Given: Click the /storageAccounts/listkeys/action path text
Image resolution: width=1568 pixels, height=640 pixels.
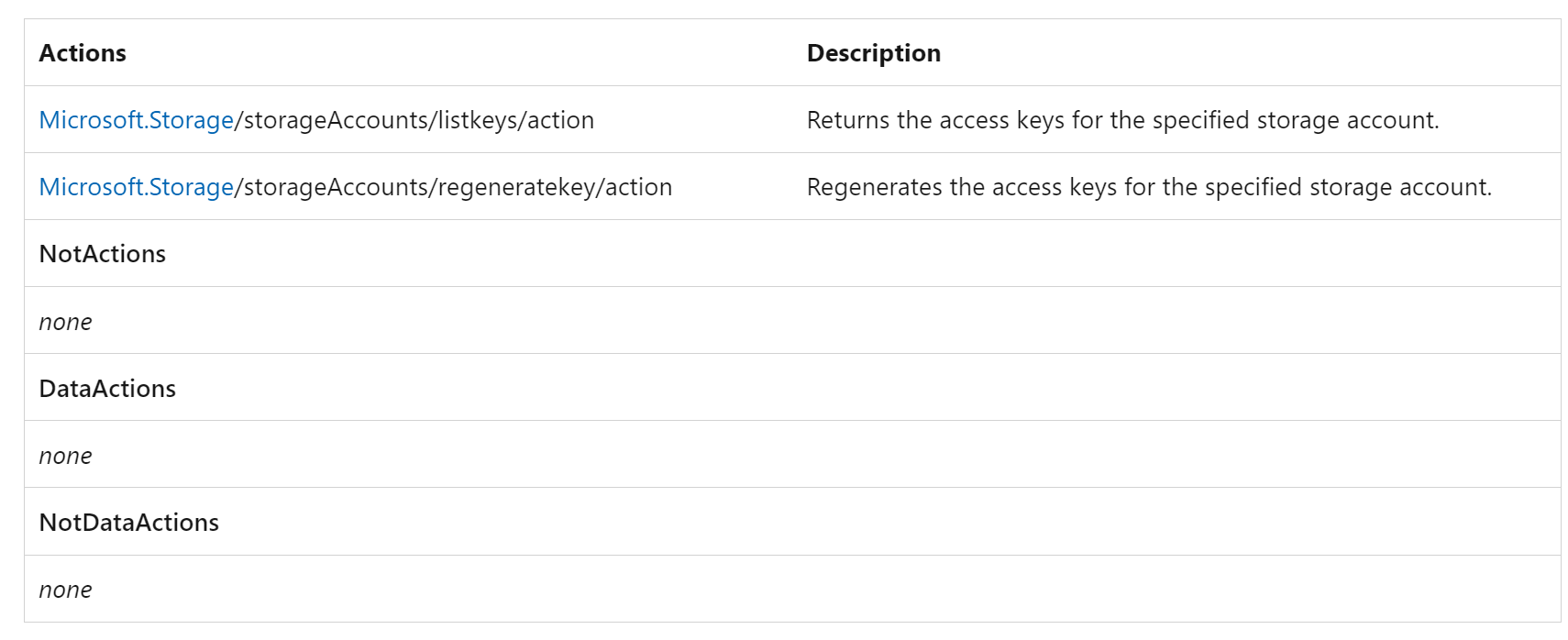Looking at the screenshot, I should pos(414,120).
